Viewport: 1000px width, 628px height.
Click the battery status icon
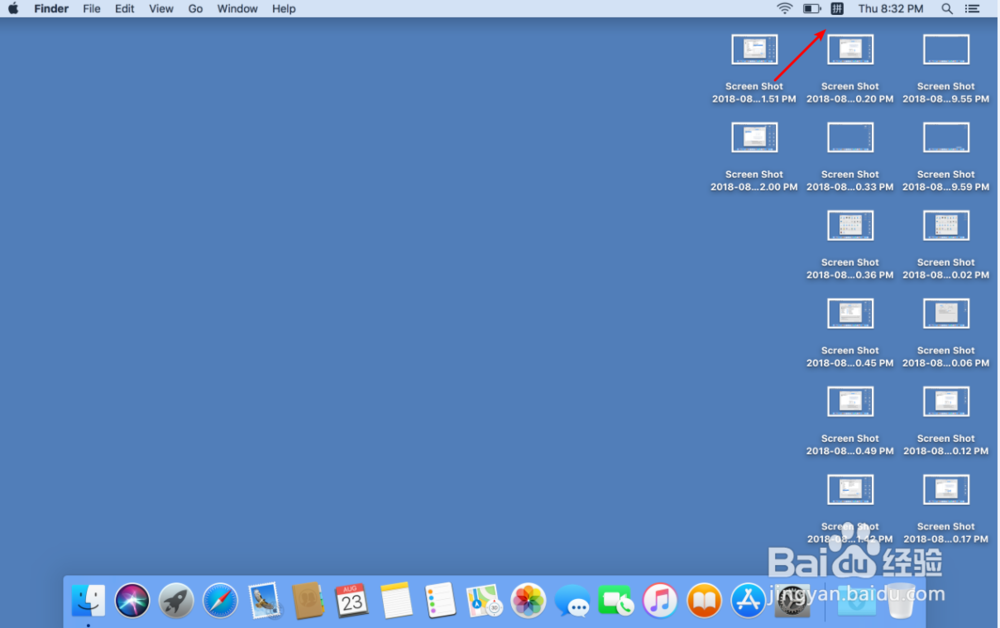(812, 8)
